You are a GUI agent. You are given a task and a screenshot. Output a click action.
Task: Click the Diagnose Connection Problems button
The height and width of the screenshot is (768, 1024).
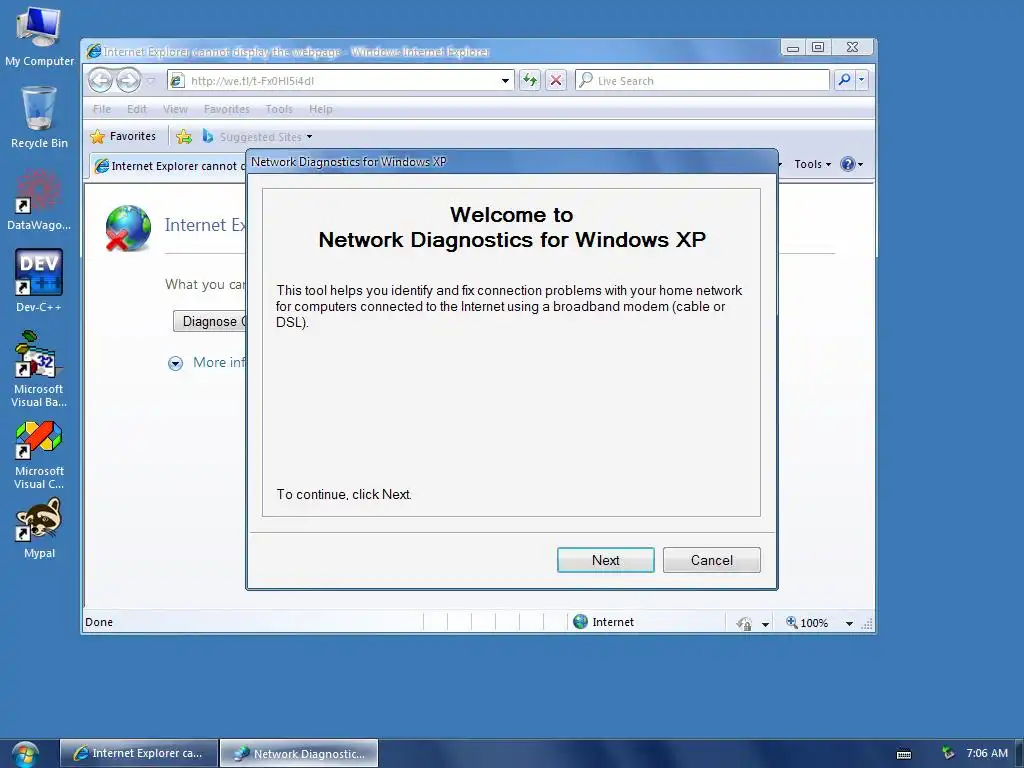pyautogui.click(x=210, y=321)
